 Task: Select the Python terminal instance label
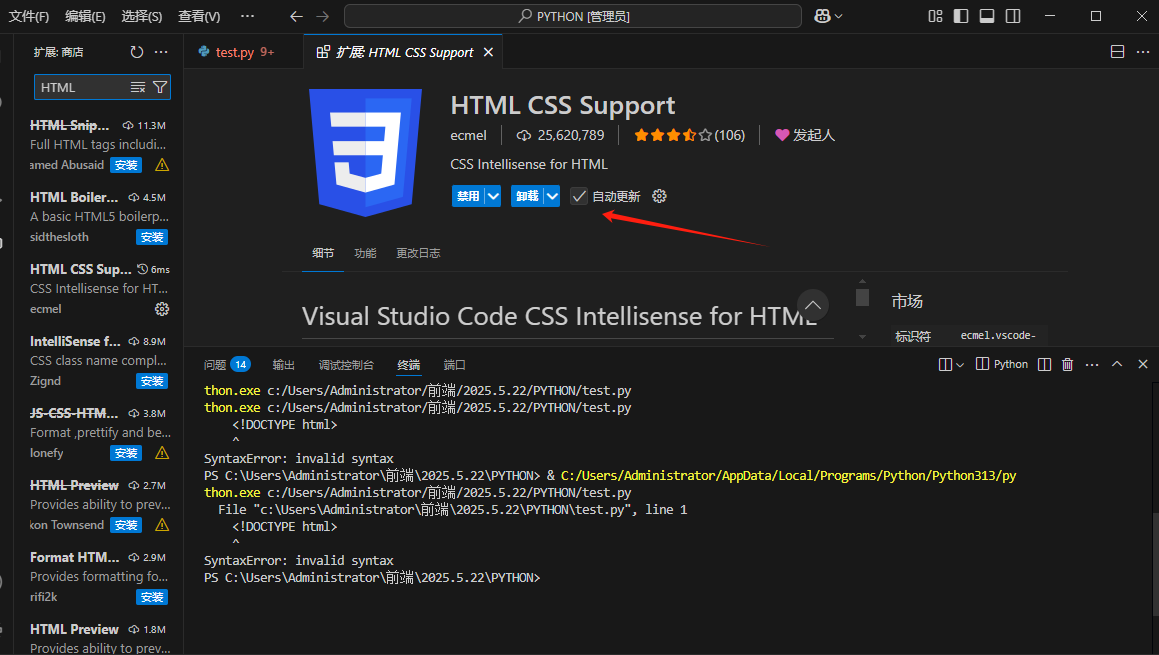tap(1002, 364)
